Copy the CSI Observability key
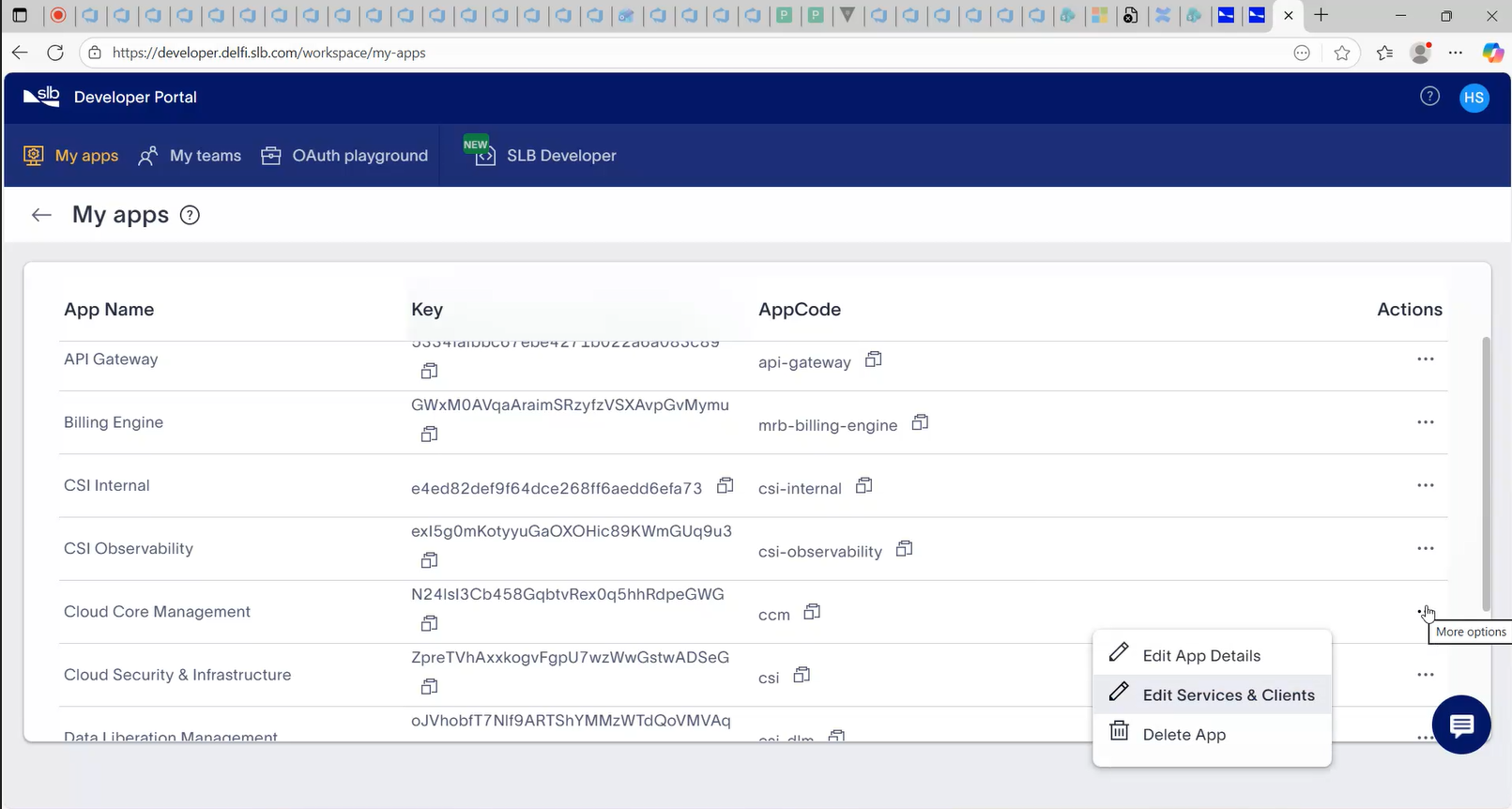The image size is (1512, 809). (x=429, y=560)
